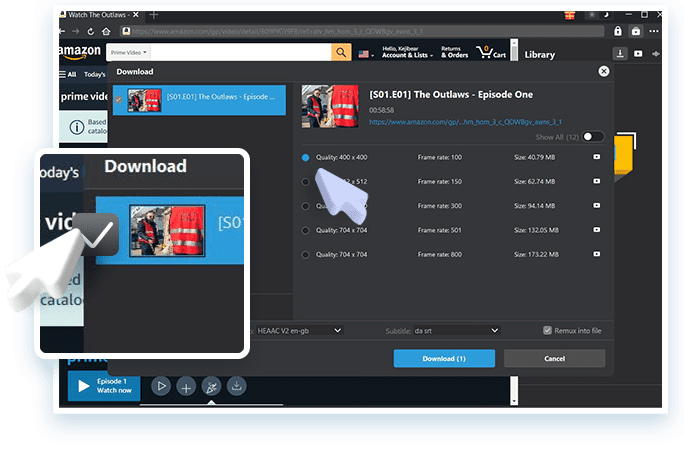Image resolution: width=684 pixels, height=449 pixels.
Task: Click the 'Frame rate: 100' text
Action: coord(439,157)
